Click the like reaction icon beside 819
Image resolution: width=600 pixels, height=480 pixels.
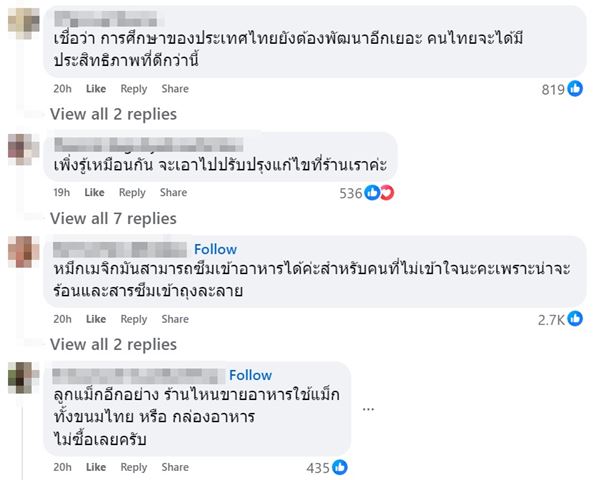pyautogui.click(x=576, y=89)
